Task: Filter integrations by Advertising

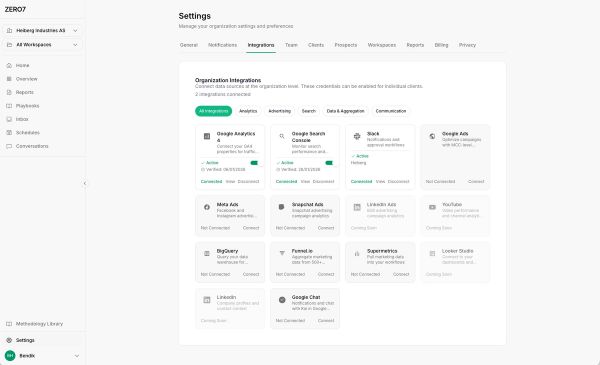Action: click(x=279, y=111)
